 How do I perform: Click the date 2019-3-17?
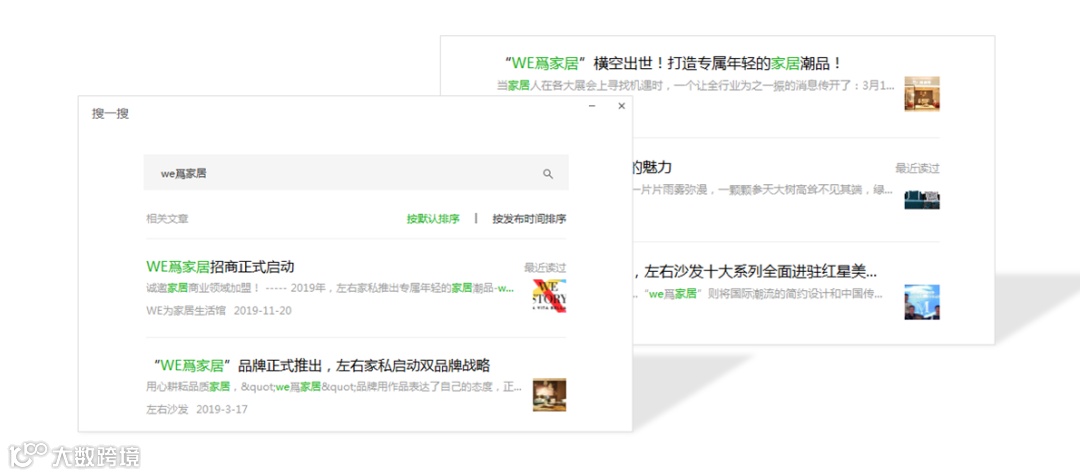[222, 409]
